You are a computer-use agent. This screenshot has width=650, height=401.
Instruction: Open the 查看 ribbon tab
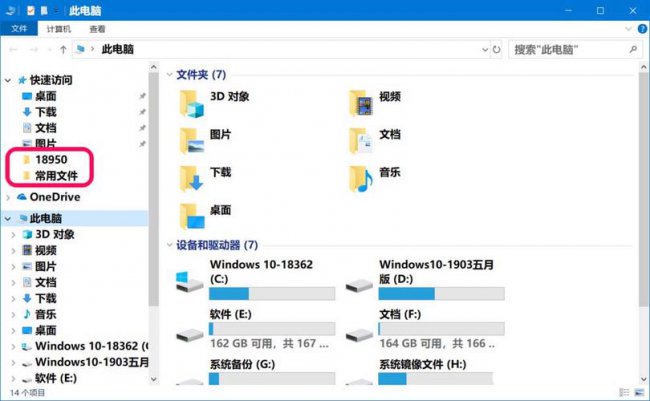click(x=97, y=29)
